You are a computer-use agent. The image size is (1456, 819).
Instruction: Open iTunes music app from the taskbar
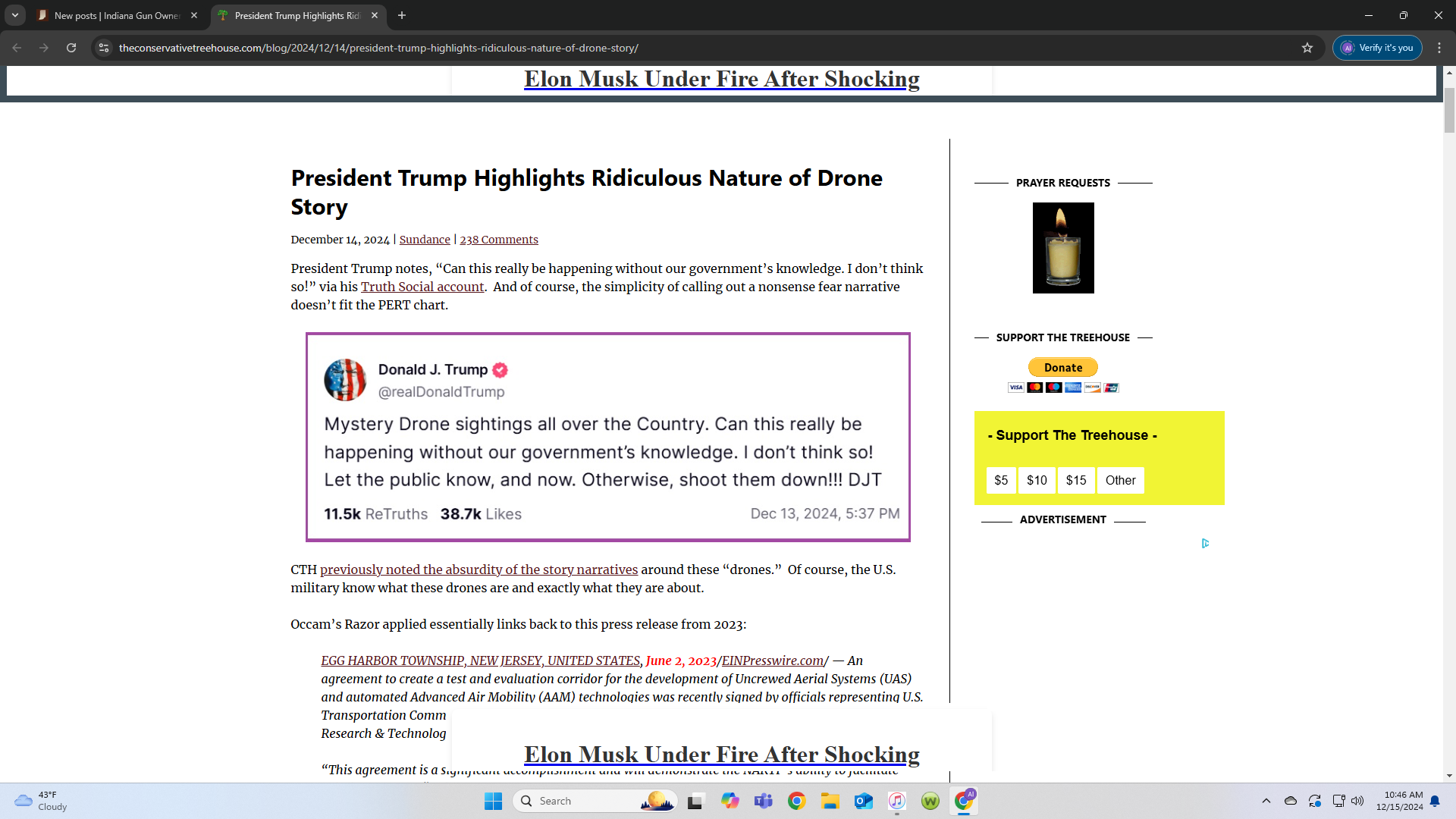click(896, 801)
